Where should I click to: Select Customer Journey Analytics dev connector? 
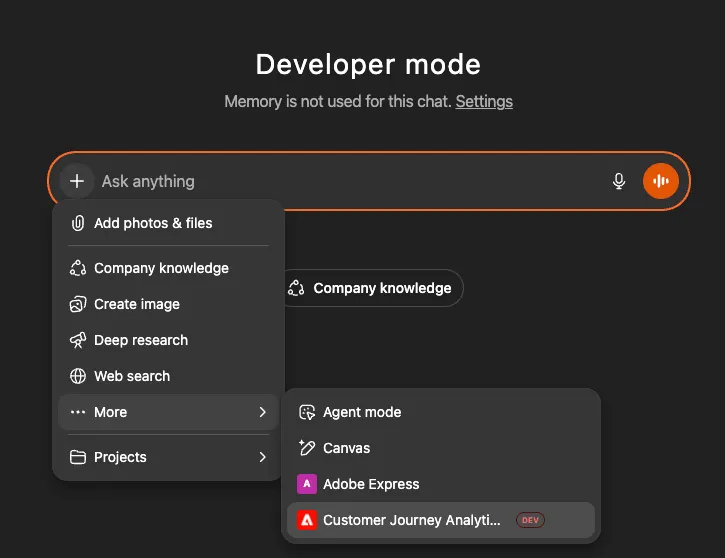(441, 520)
